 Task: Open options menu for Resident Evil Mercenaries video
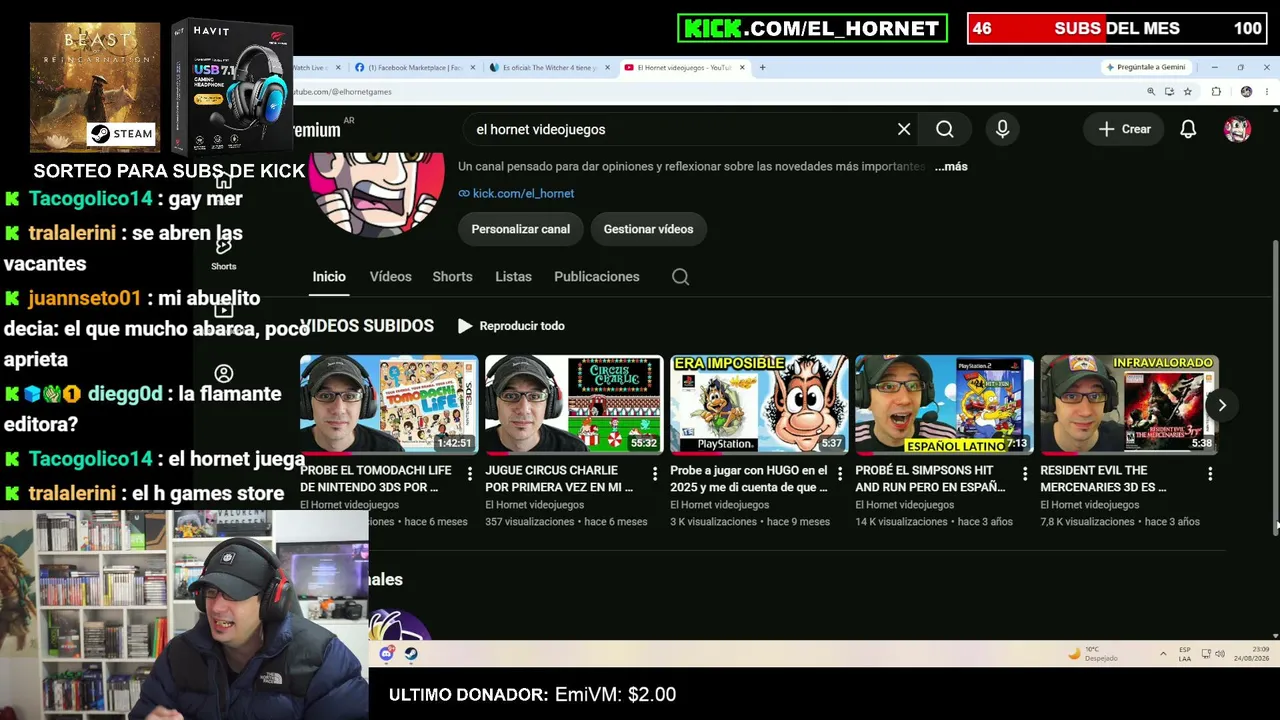pos(1210,473)
